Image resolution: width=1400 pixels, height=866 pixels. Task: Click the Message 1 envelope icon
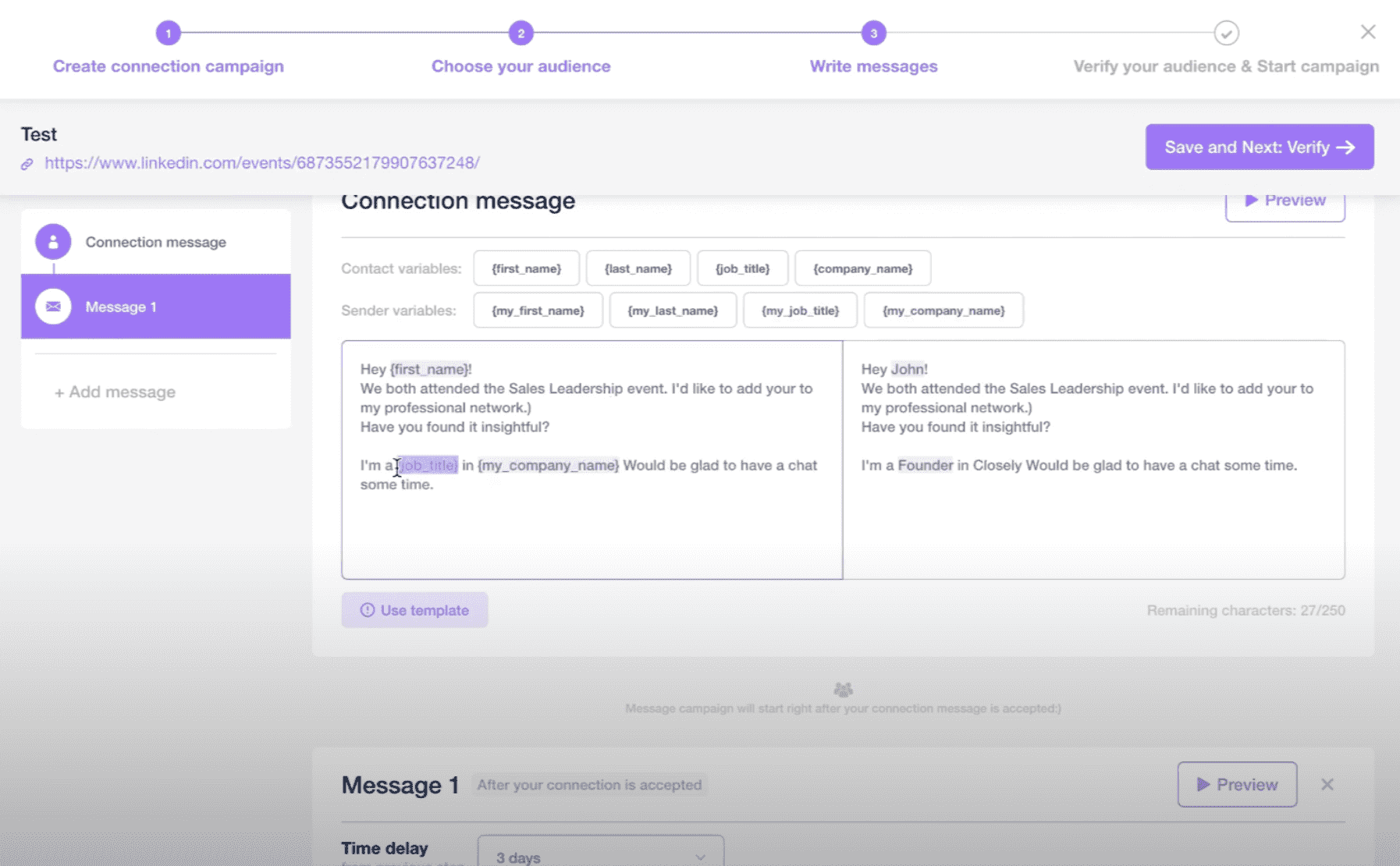tap(53, 307)
